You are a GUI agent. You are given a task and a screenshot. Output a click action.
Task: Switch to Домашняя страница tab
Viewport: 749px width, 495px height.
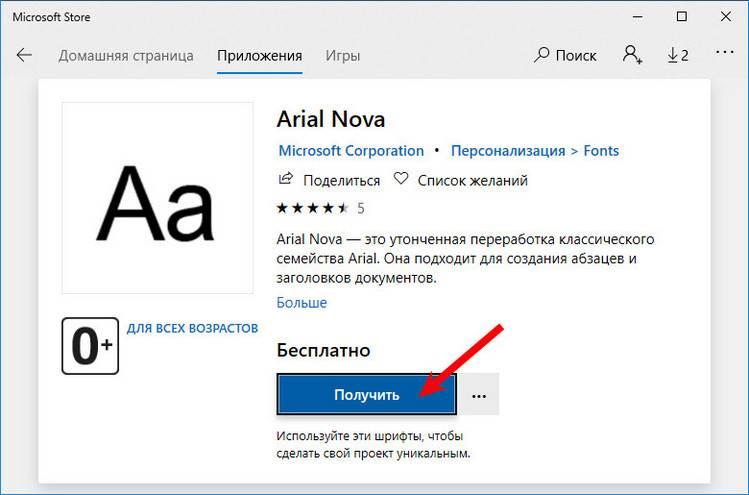(x=126, y=56)
